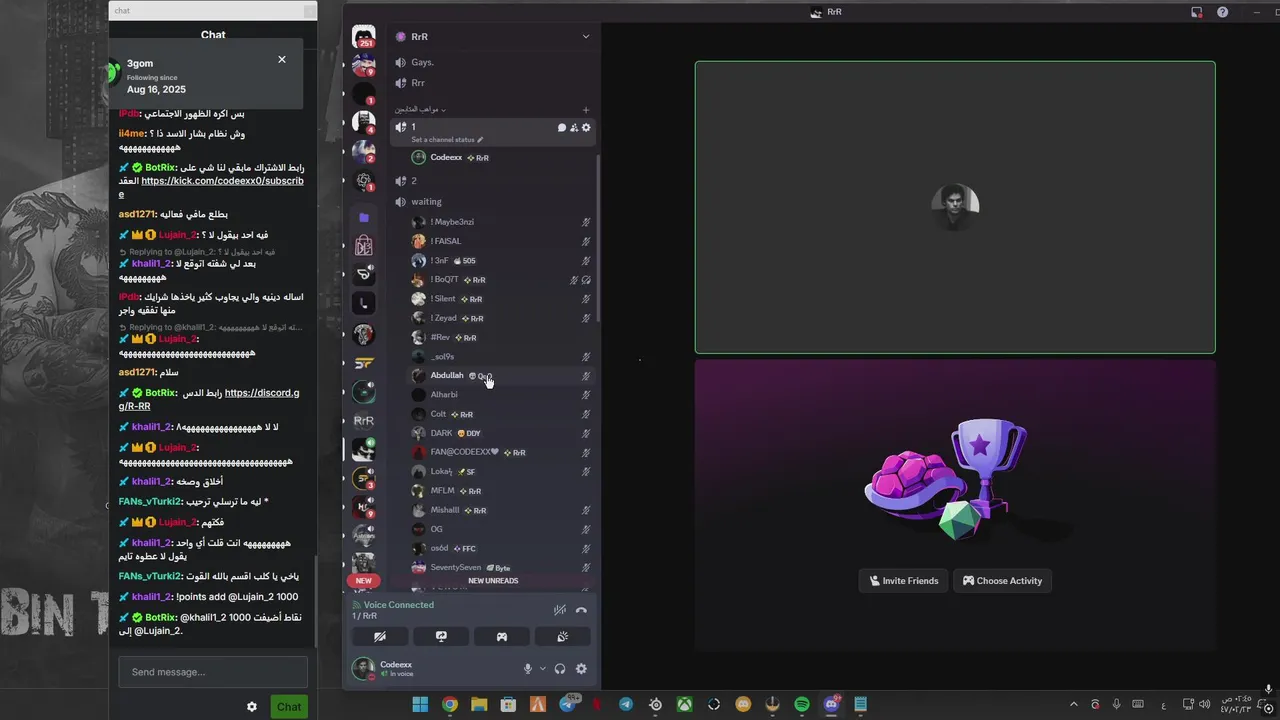Click the channel list scrollbar in Discord

tap(597, 239)
